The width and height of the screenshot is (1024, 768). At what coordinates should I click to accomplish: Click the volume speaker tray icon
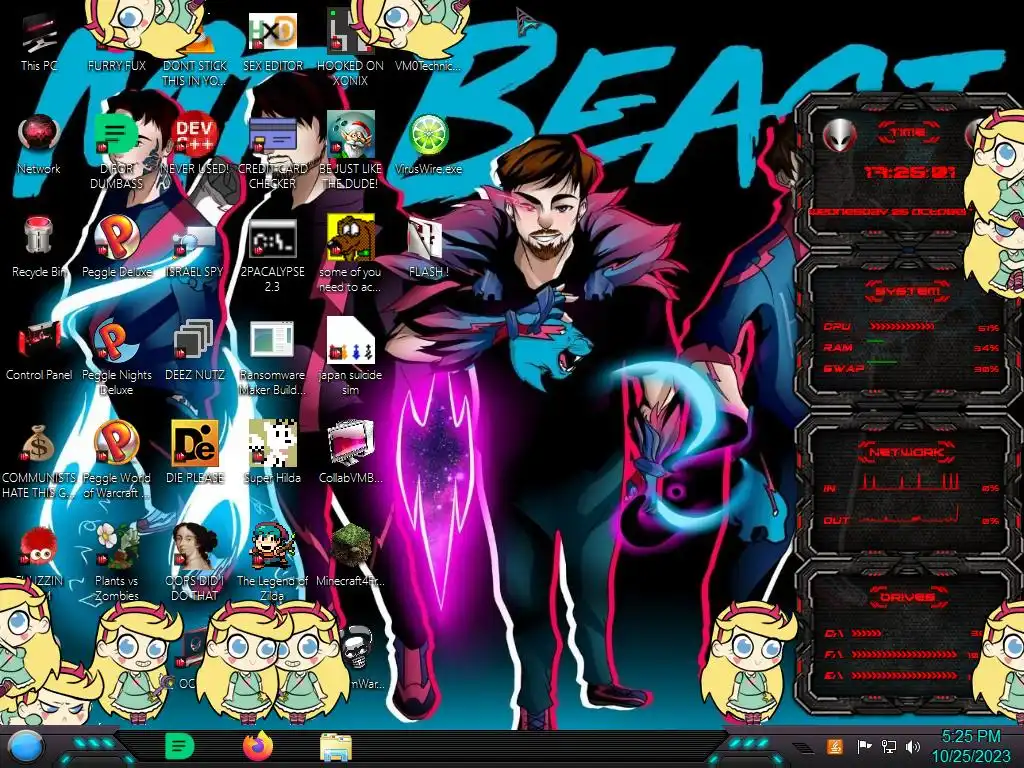[913, 746]
